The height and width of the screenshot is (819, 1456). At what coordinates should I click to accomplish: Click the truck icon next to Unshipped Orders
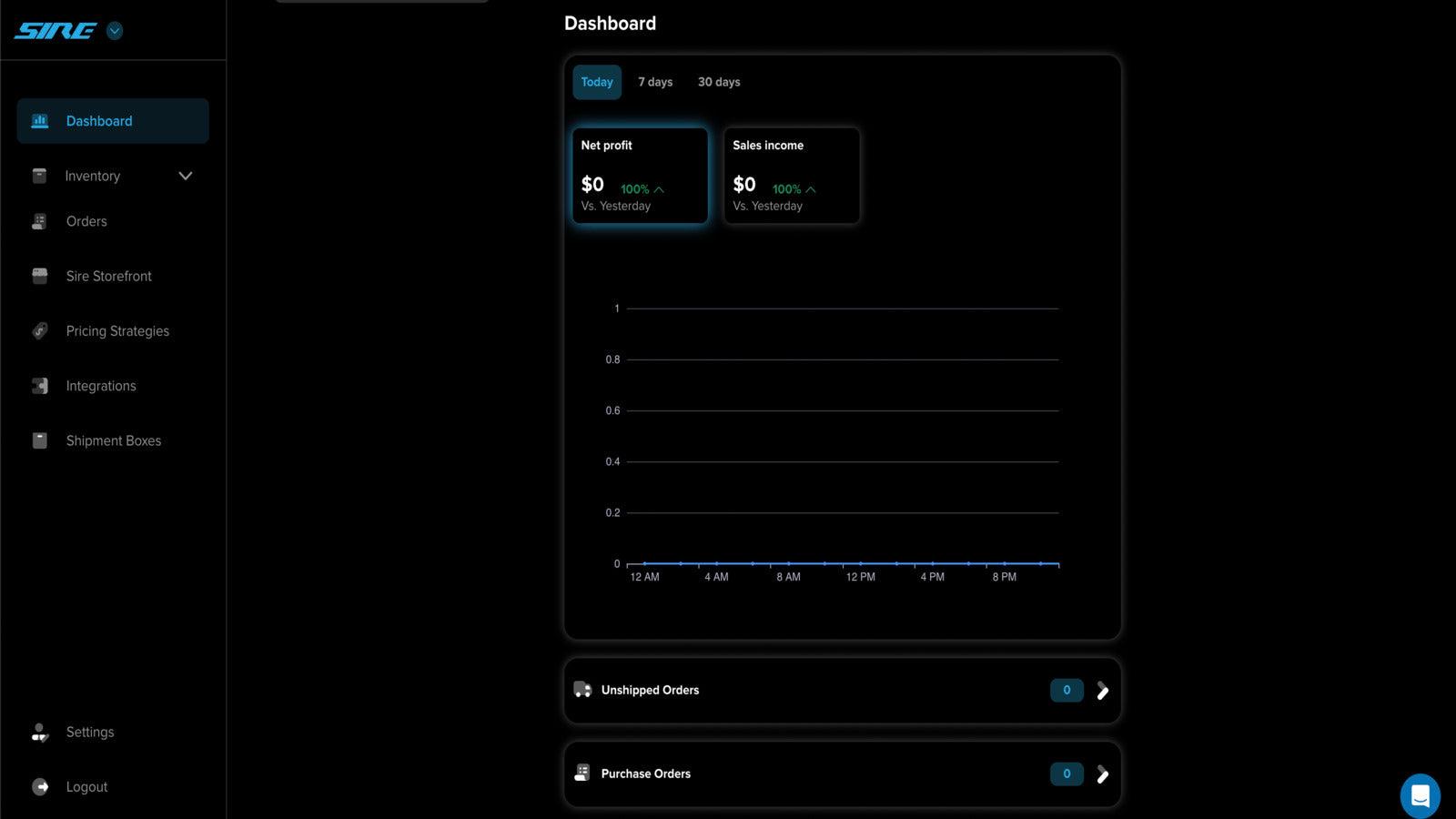pos(583,690)
